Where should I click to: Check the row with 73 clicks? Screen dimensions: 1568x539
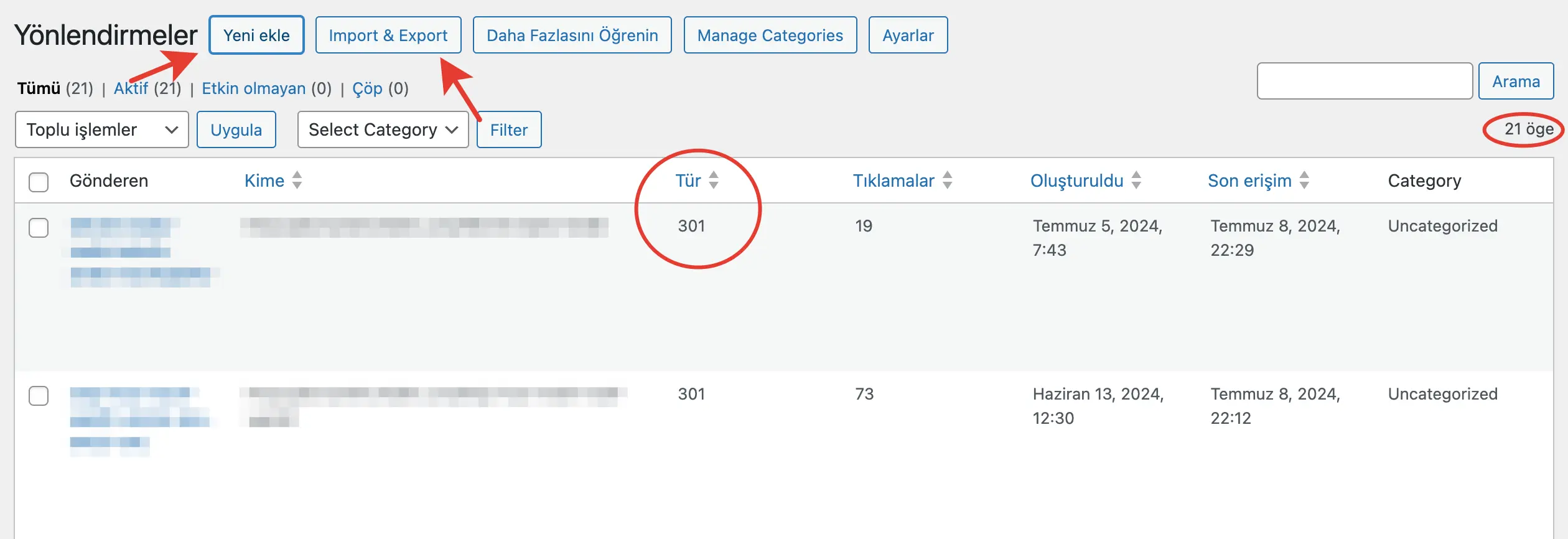39,396
